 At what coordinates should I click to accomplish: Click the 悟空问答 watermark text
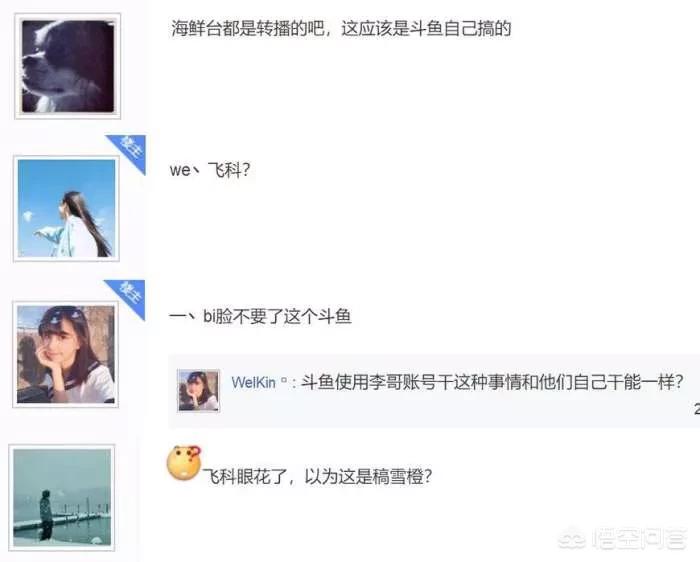(639, 538)
